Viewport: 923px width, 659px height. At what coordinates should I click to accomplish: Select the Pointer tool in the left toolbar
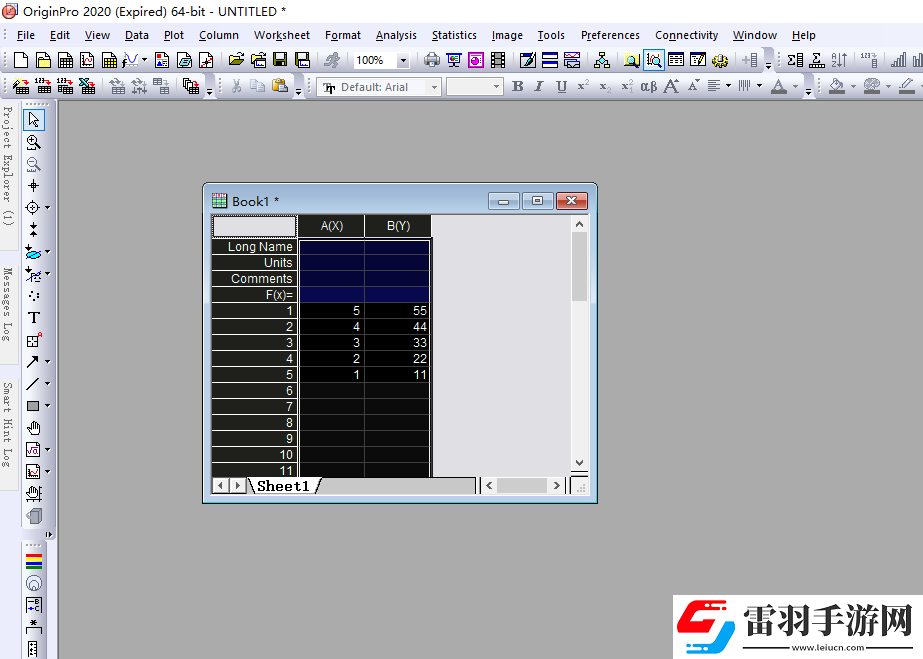[x=33, y=120]
